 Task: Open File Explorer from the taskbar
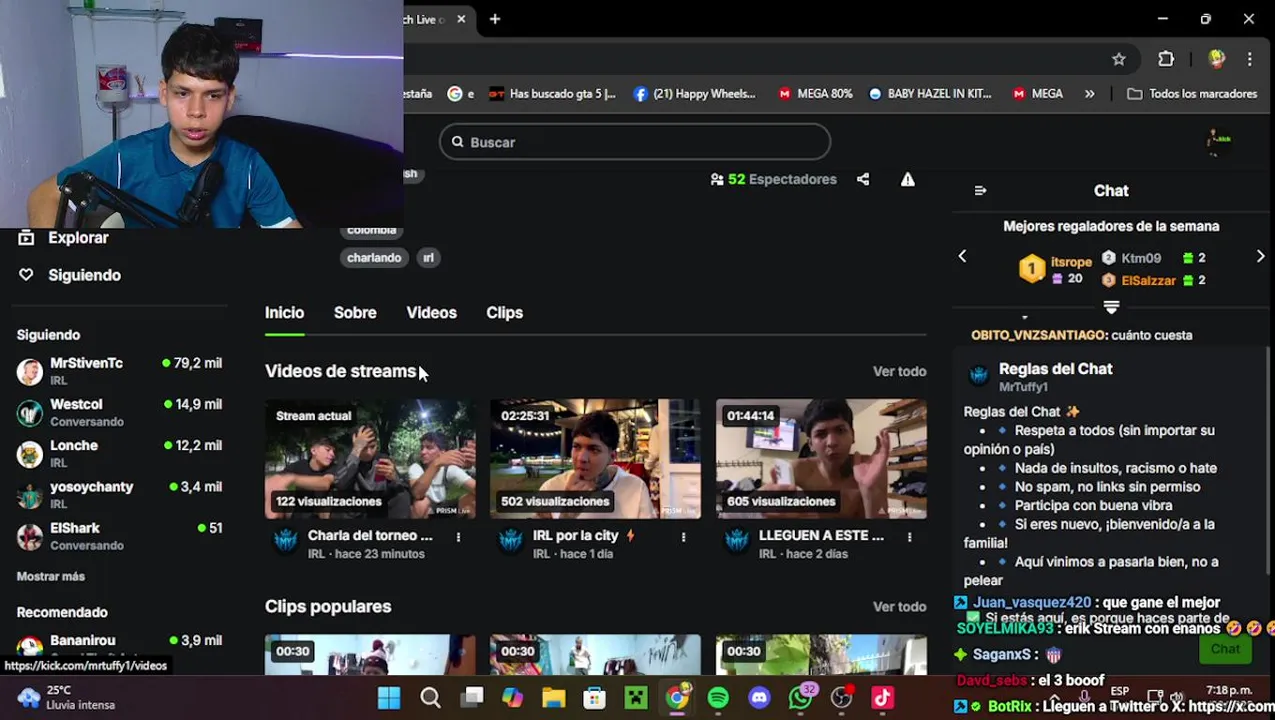pos(553,698)
